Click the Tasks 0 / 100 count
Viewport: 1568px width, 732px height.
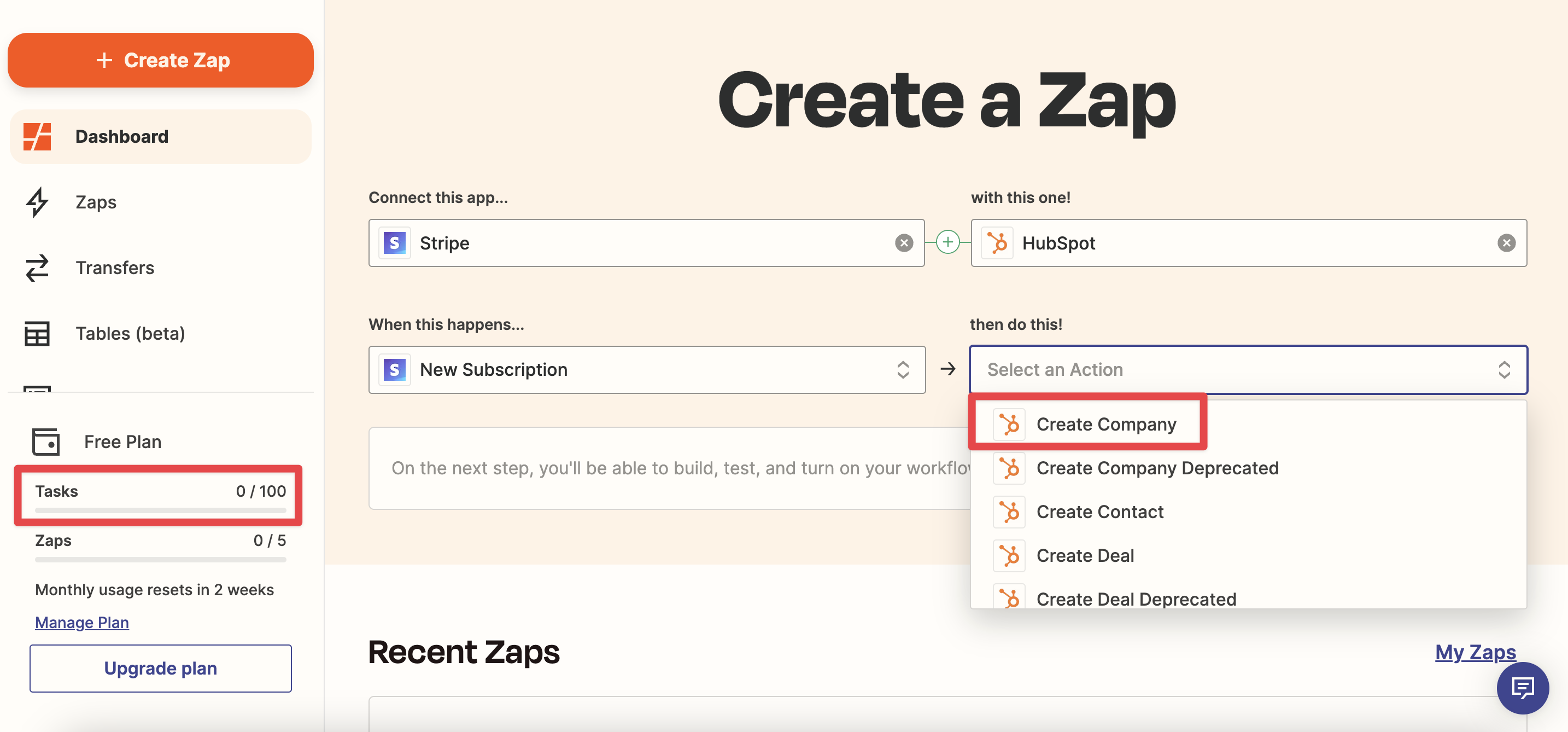click(x=261, y=491)
